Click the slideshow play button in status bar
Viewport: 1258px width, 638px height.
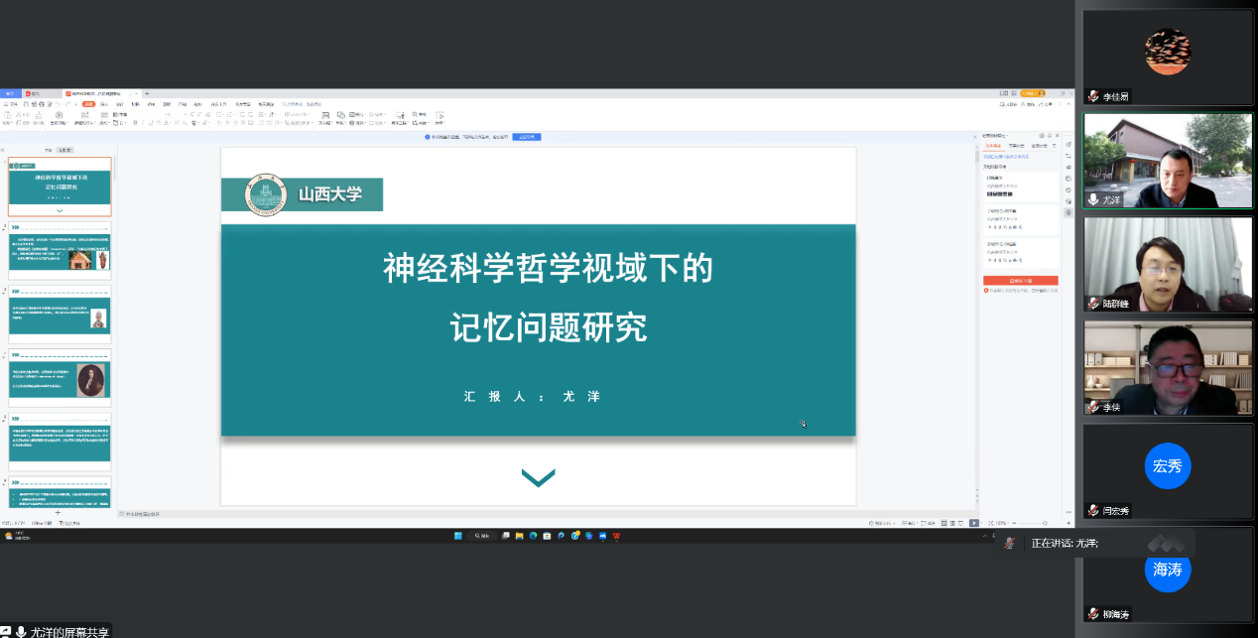pos(974,523)
